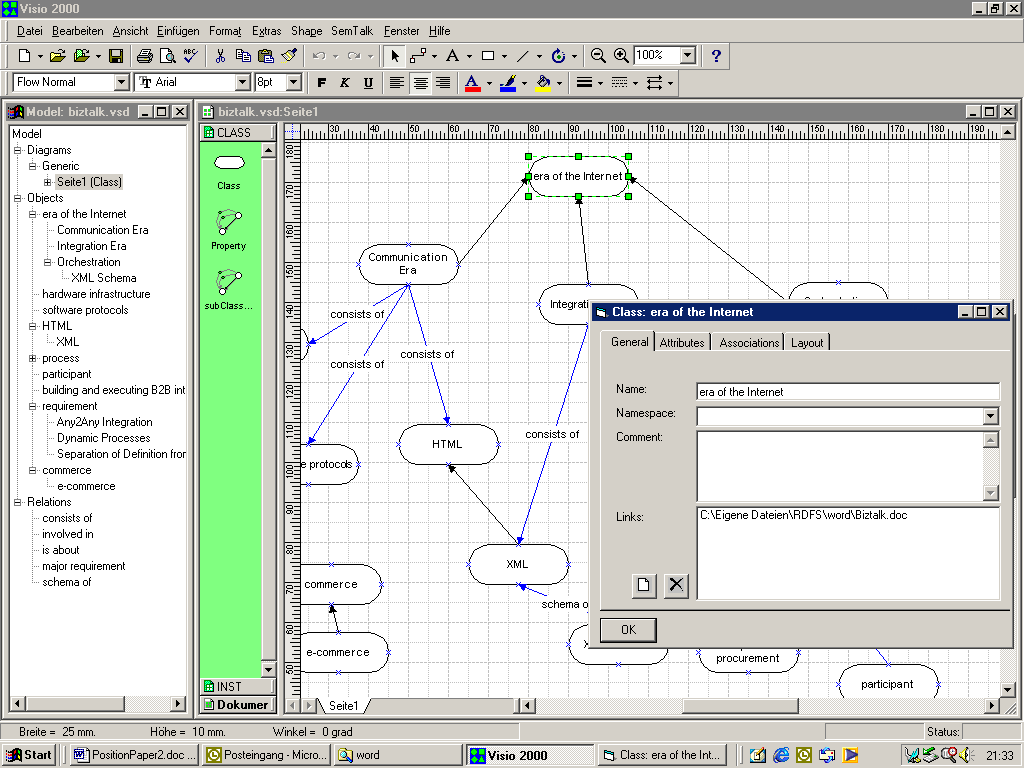Delete link using X button in dialog
The image size is (1024, 768).
(677, 585)
